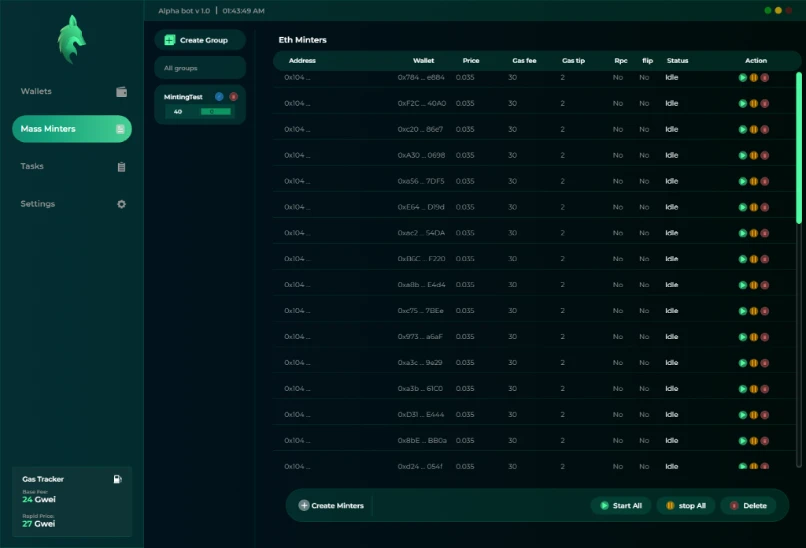Start the minter for wallet 0xa3b...61C0
Screen dimensions: 806x548
pyautogui.click(x=742, y=389)
